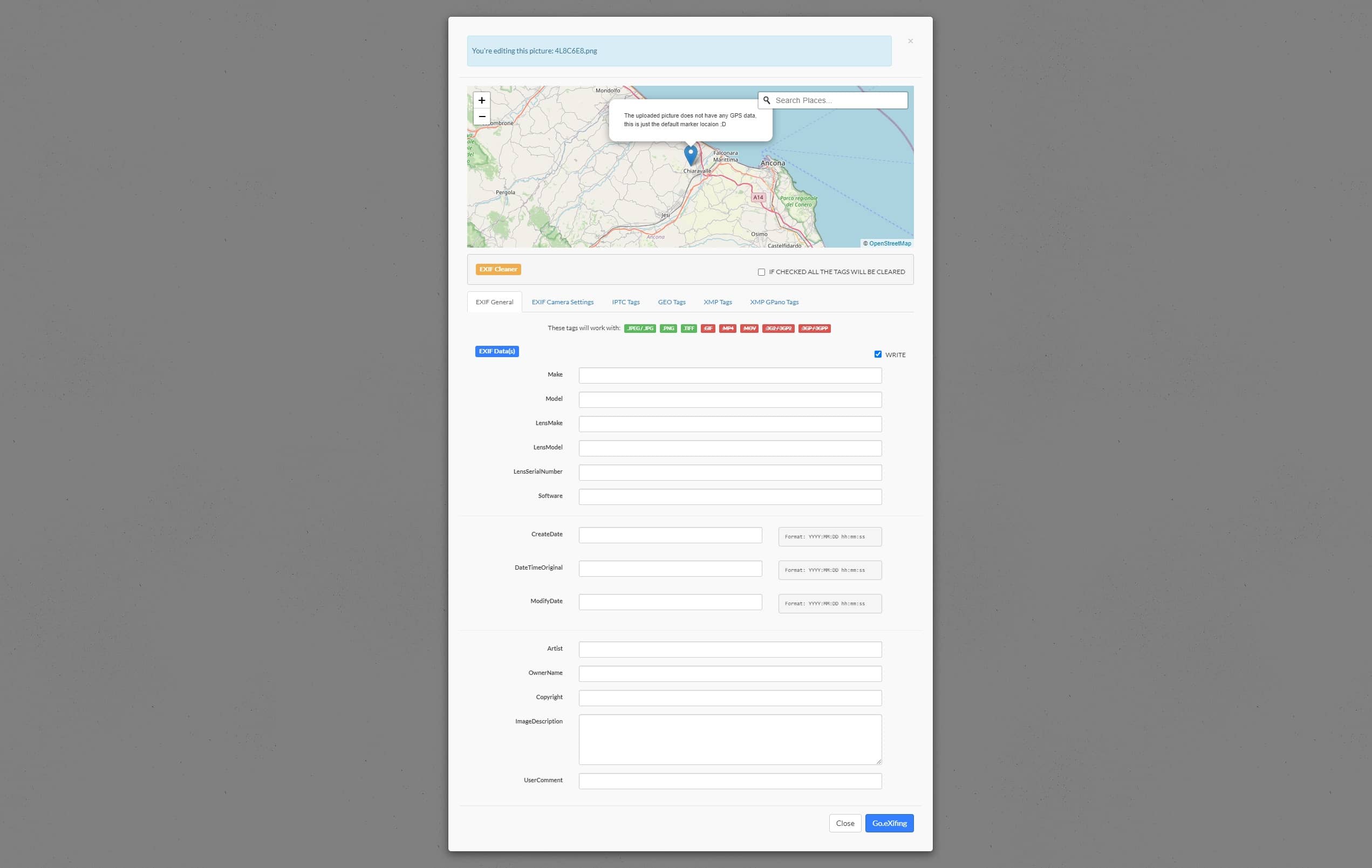
Task: Click the 'no GPS data' map popup
Action: [690, 120]
